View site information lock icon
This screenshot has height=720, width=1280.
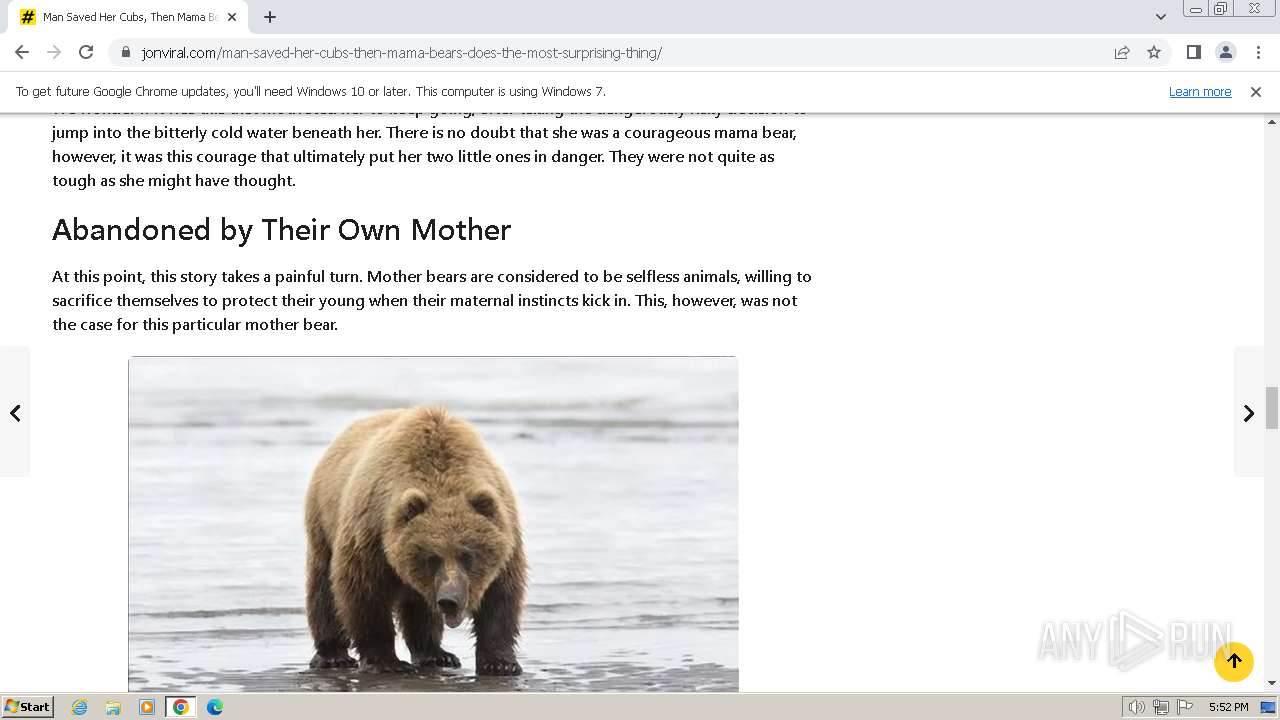(x=126, y=52)
